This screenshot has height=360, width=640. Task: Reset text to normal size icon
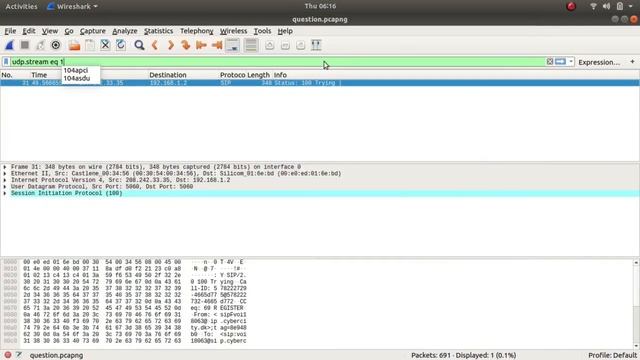coord(300,45)
